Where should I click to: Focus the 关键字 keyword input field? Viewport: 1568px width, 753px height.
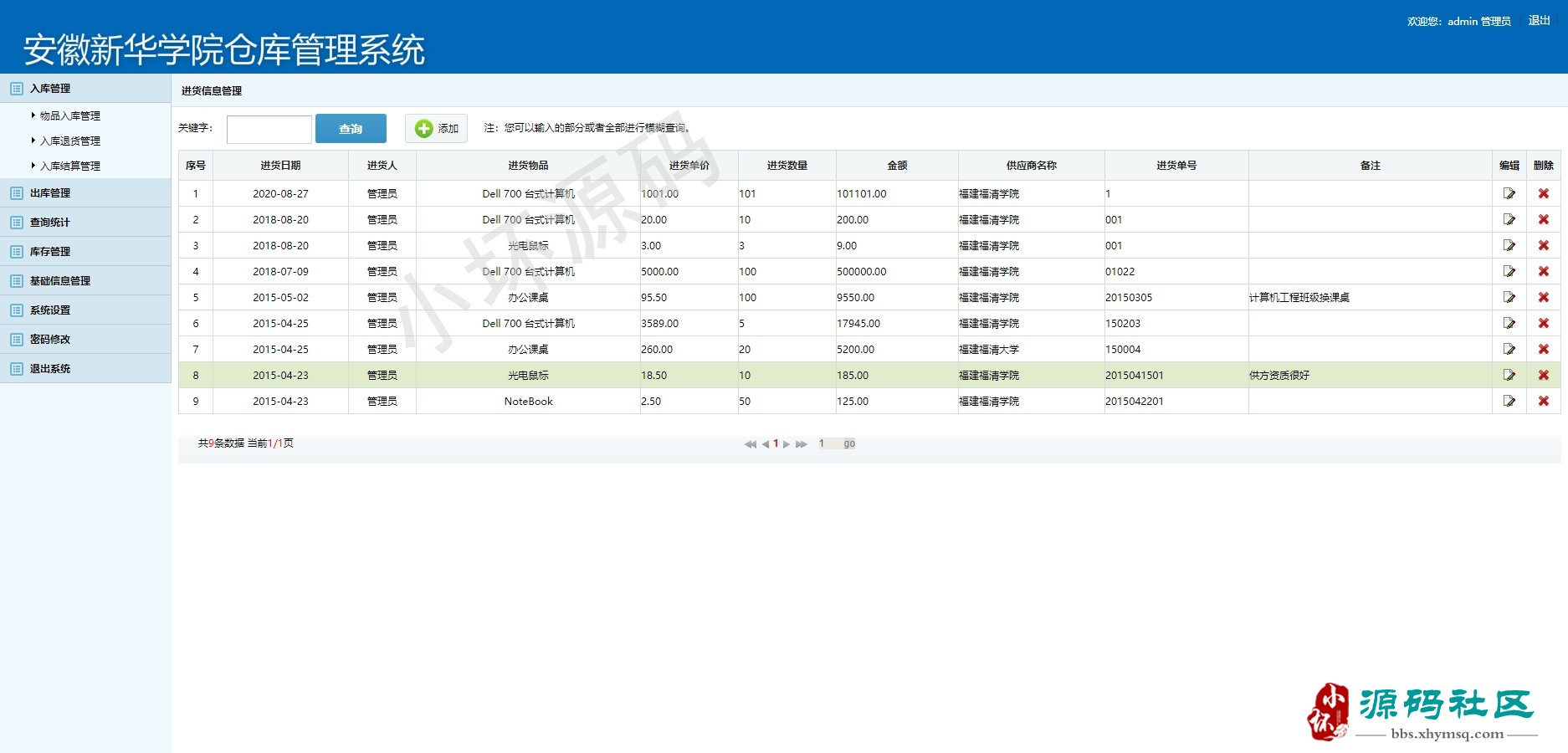(269, 129)
